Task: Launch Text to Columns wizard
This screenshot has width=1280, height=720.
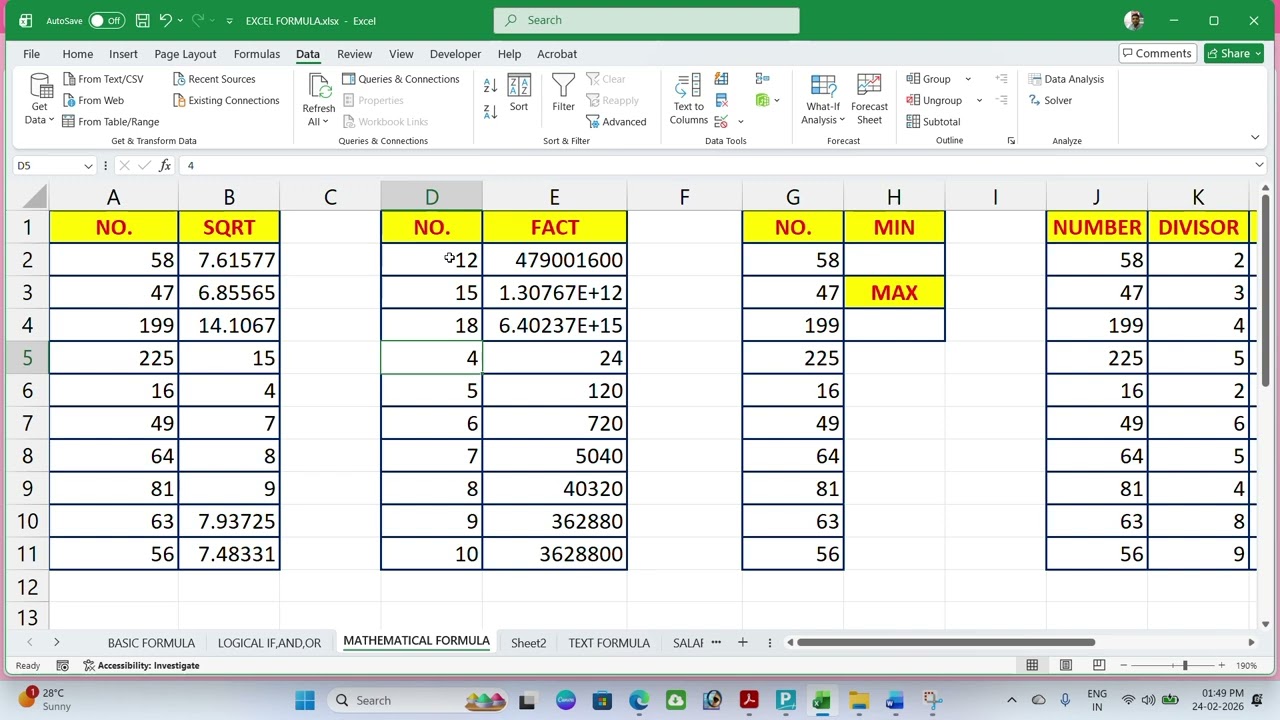Action: [x=688, y=99]
